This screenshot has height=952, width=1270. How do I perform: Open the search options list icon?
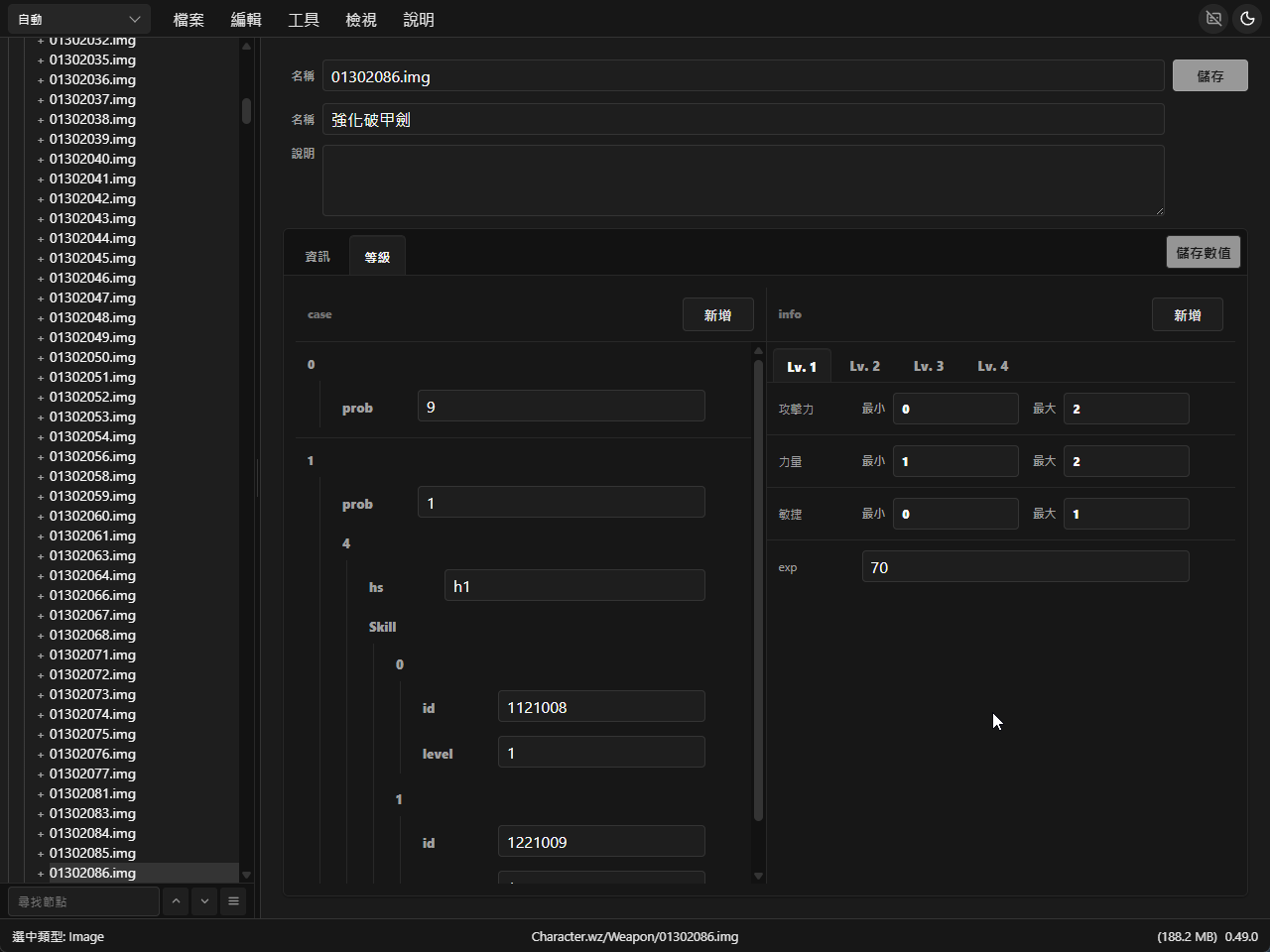pos(233,901)
